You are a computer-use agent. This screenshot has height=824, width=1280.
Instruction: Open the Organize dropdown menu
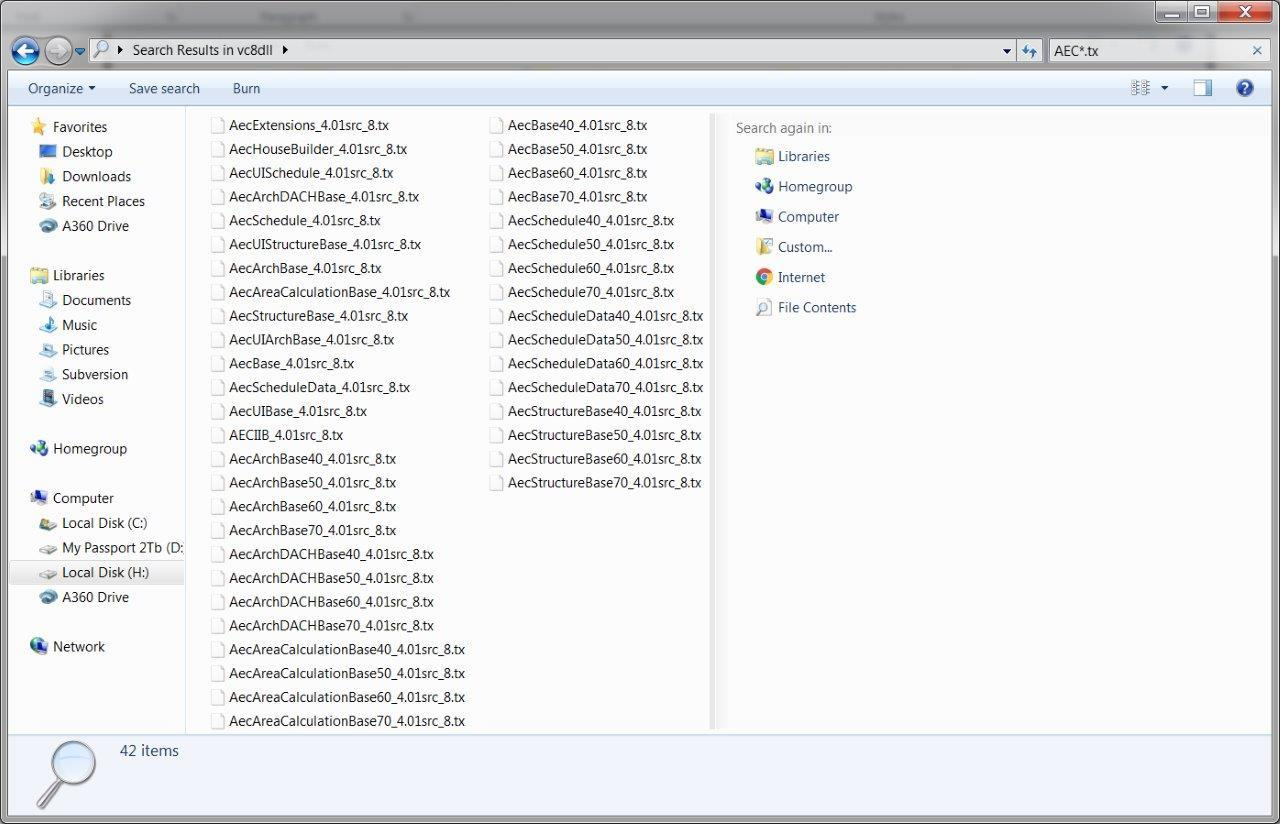[x=61, y=88]
